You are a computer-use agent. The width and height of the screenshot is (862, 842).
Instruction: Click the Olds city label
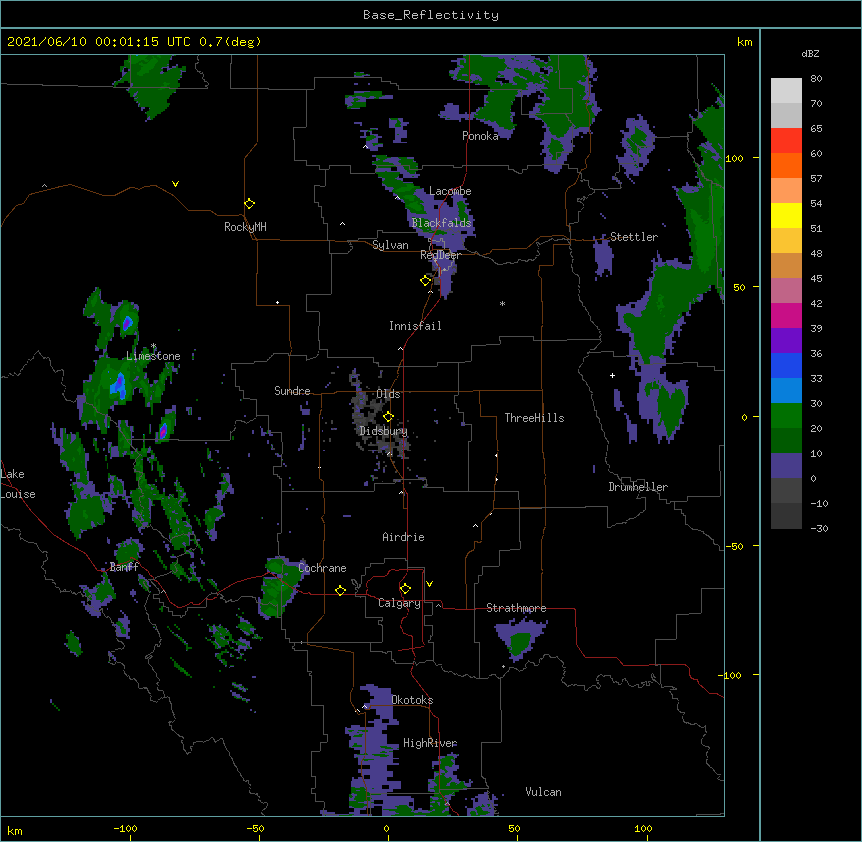point(388,394)
